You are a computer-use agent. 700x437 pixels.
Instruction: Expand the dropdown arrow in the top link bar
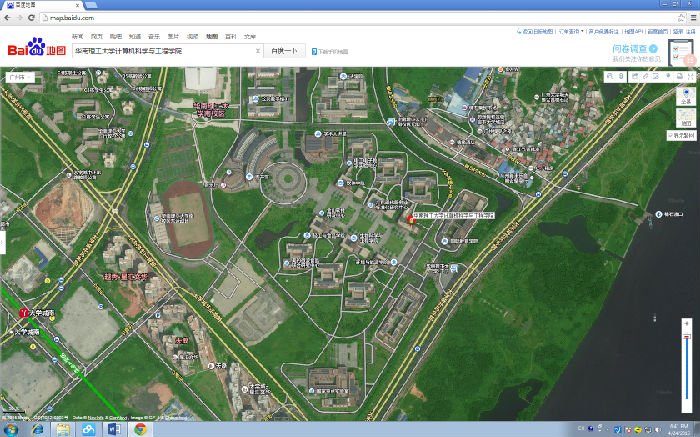581,31
